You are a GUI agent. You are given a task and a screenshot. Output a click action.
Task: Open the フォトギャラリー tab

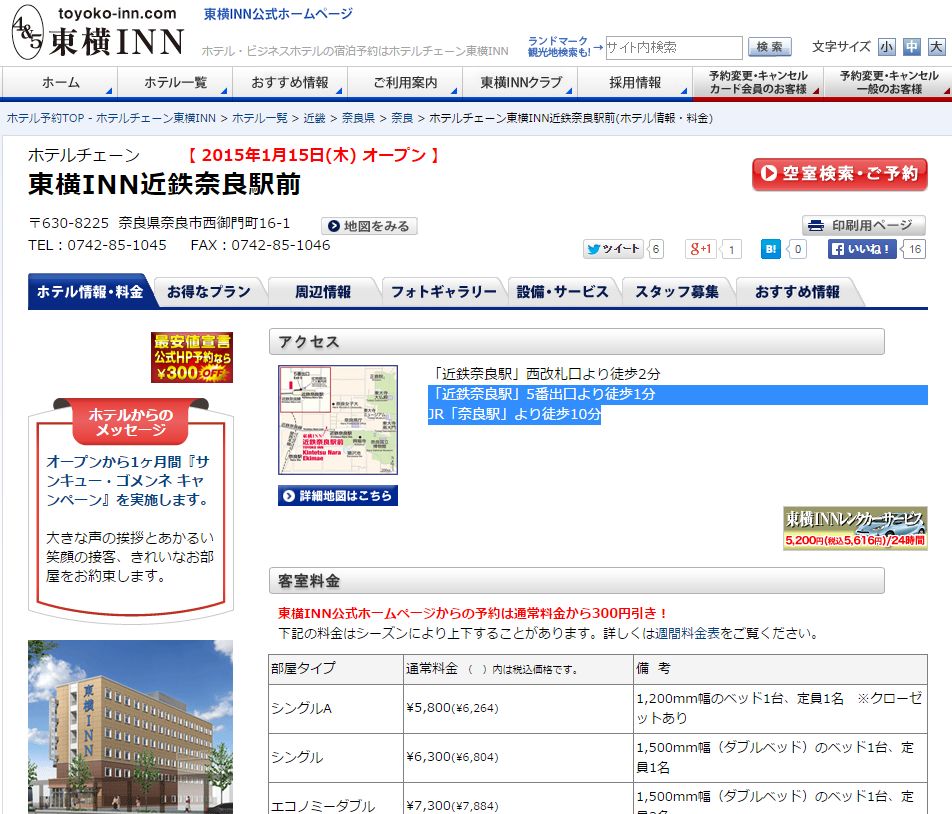coord(443,292)
